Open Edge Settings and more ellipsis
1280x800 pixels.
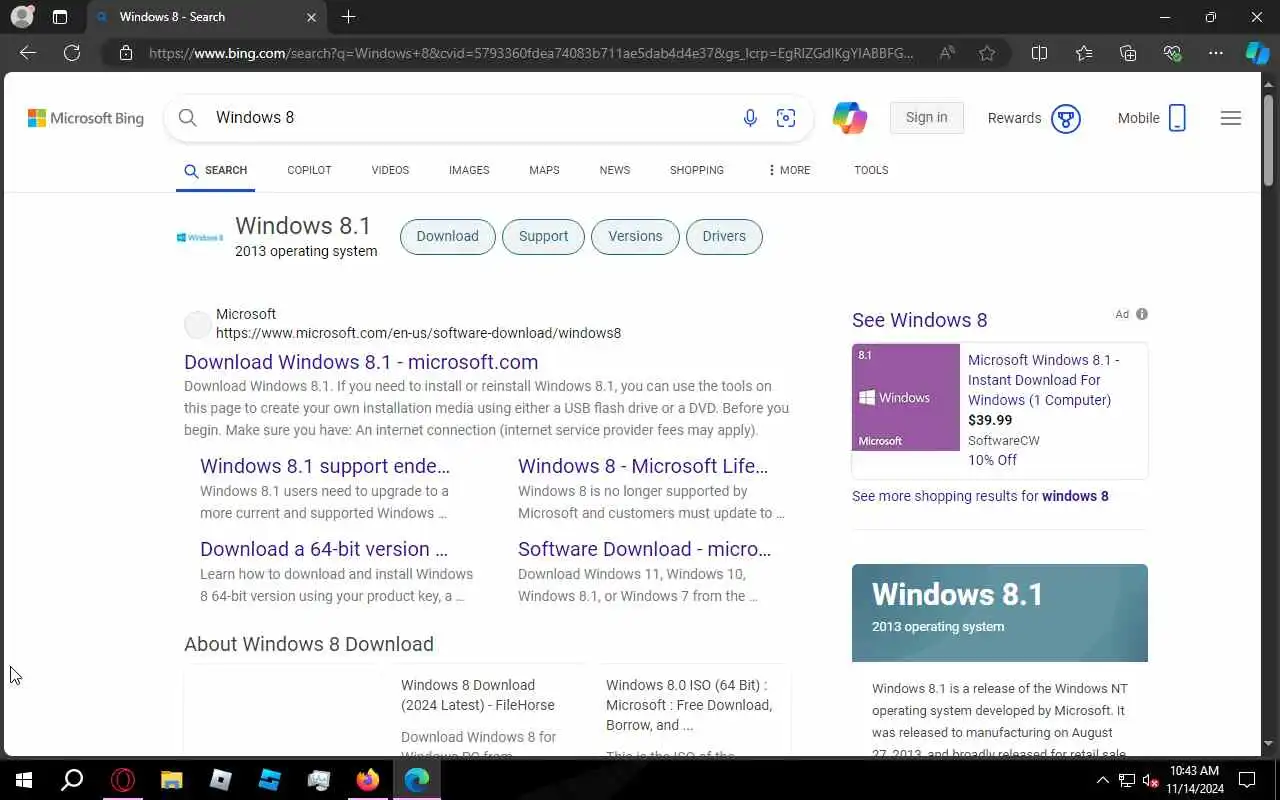[1216, 53]
